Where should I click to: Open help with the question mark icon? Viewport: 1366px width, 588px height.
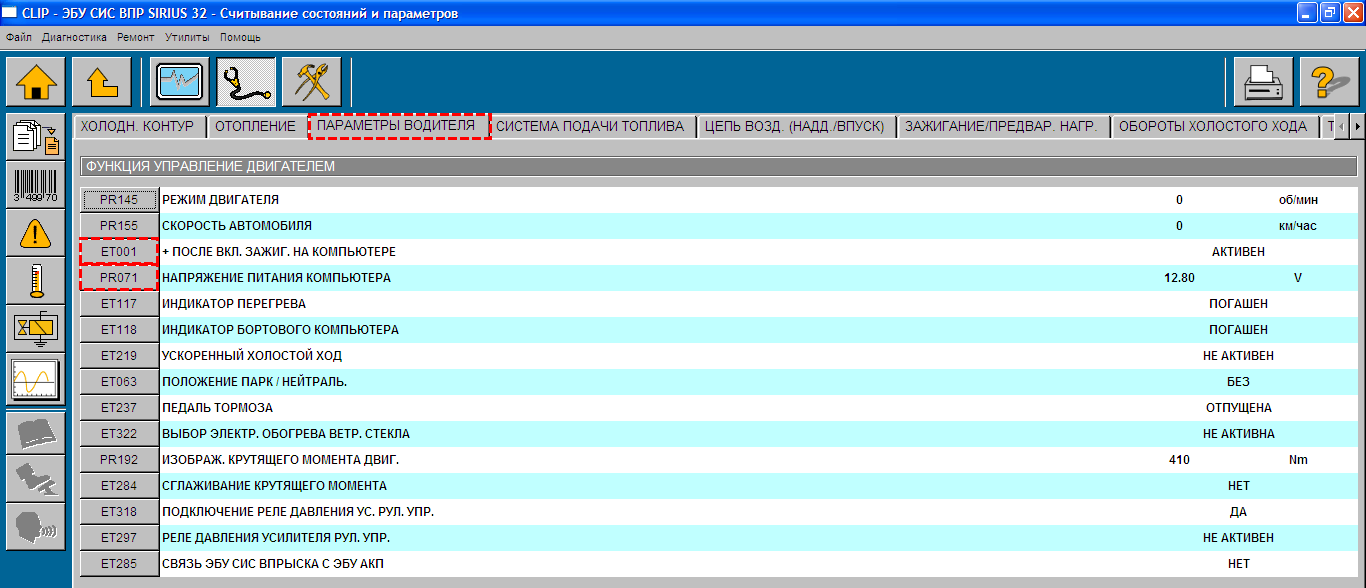[1329, 81]
